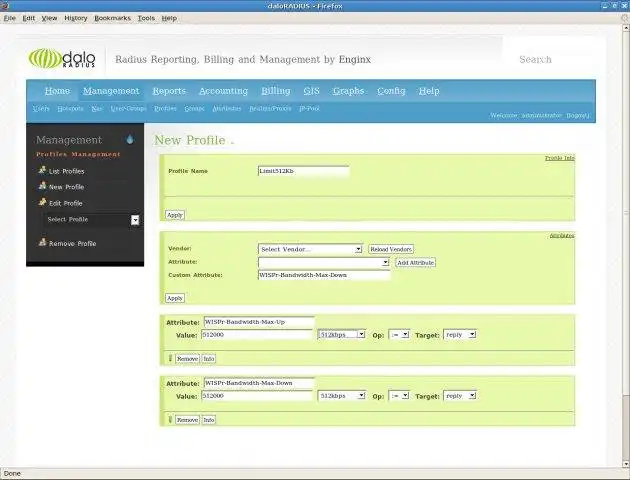Click the daloRADIUS logo
Screen dimensions: 630x480
(62, 59)
